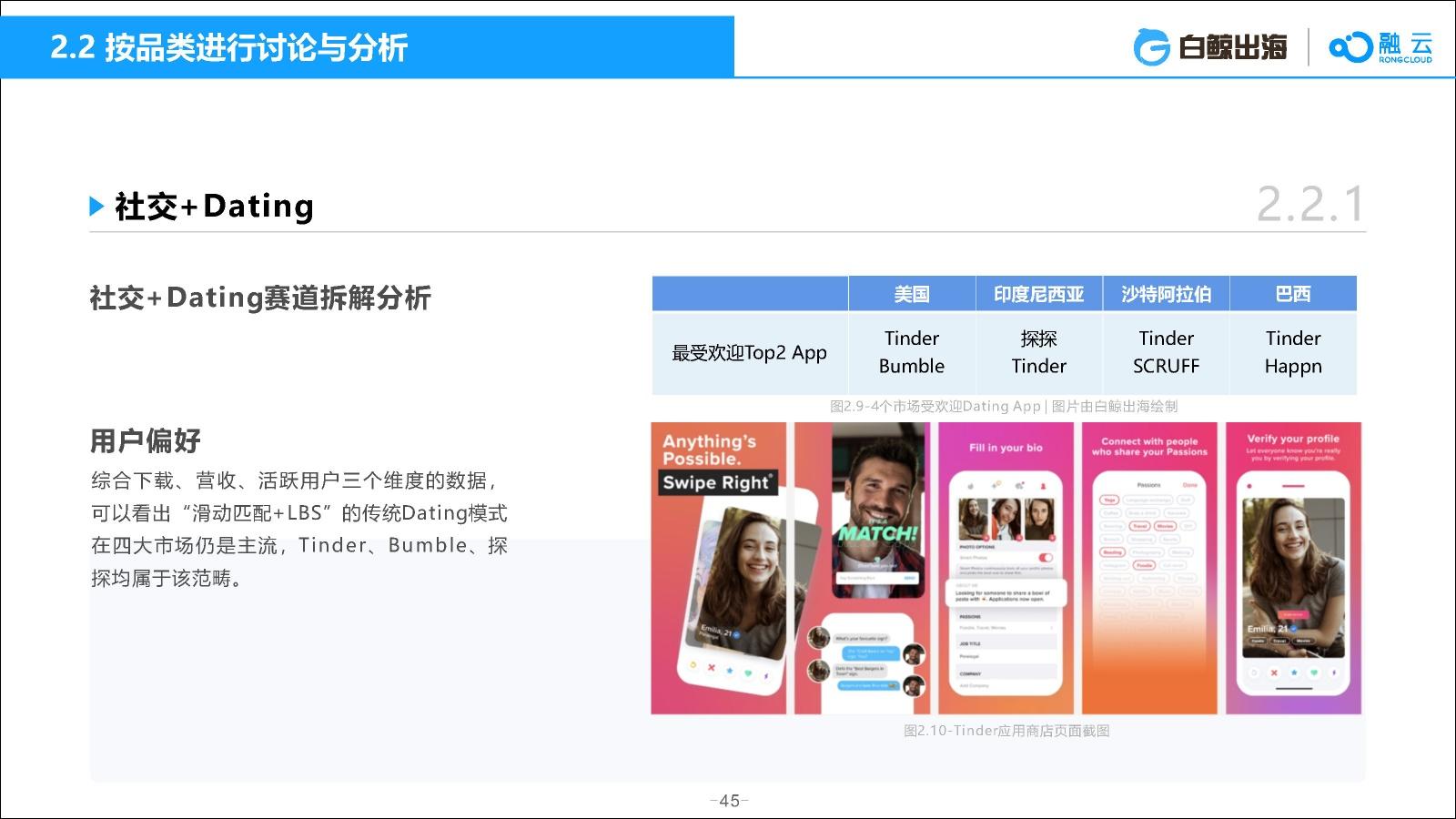Click the 印度尼西亚 column header
1456x819 pixels.
(1039, 294)
